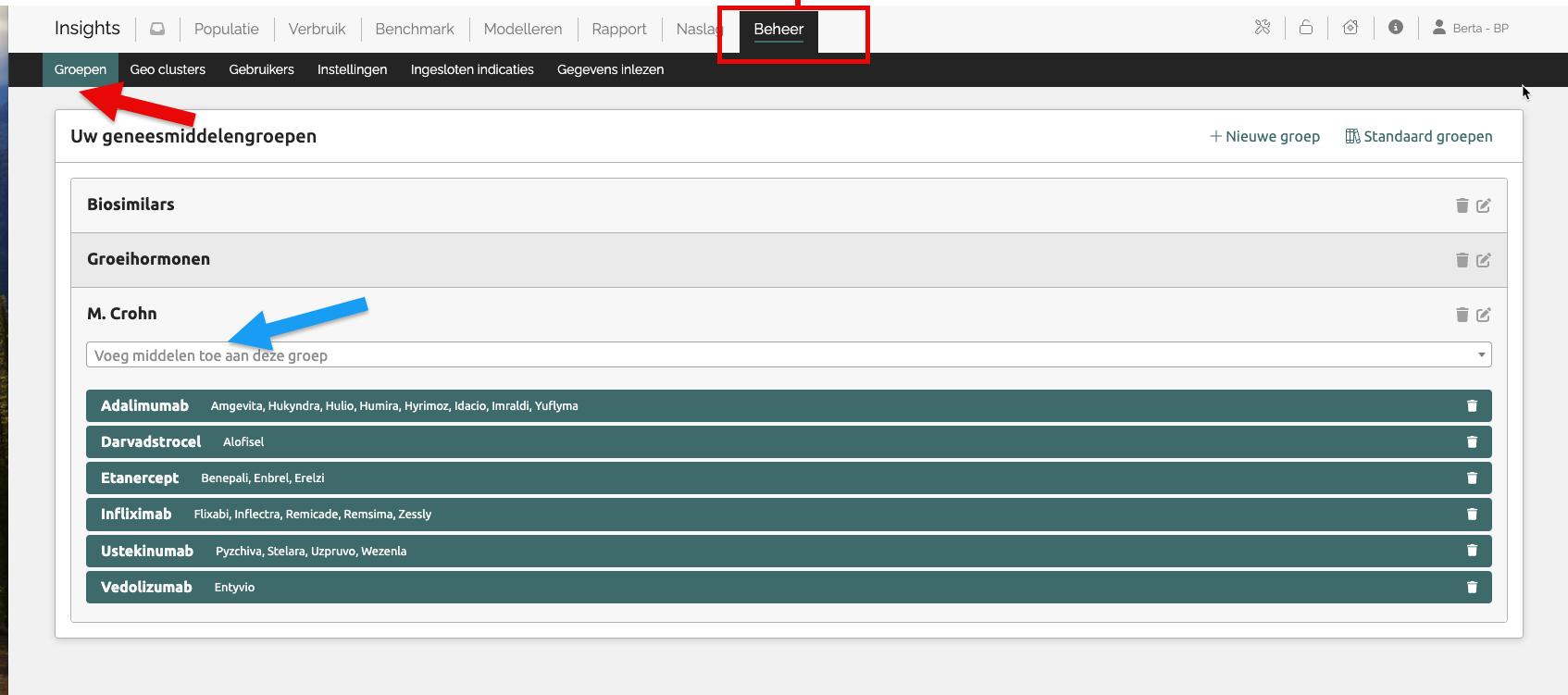Viewport: 1568px width, 695px height.
Task: Switch to the Benchmark tab
Action: [415, 29]
